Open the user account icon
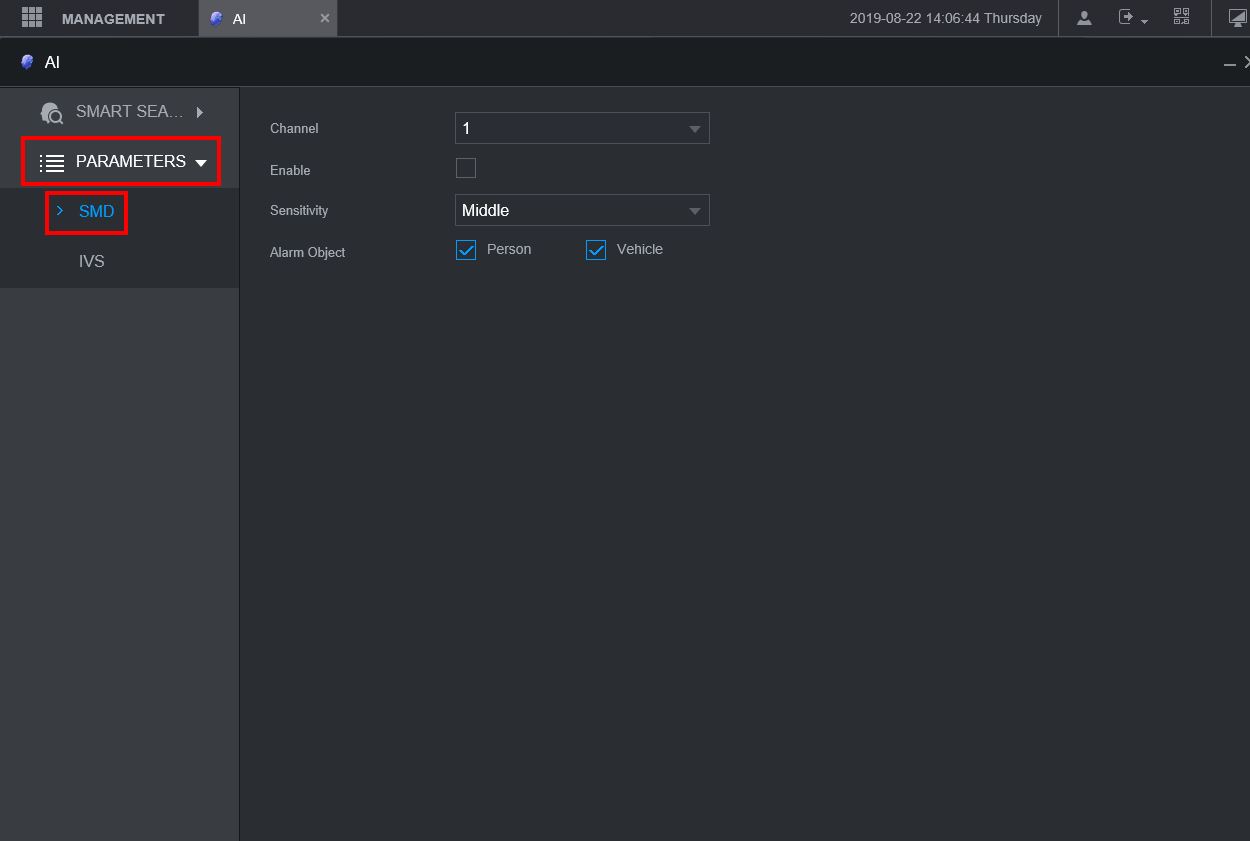Screen dimensions: 1250x841 tap(1084, 18)
